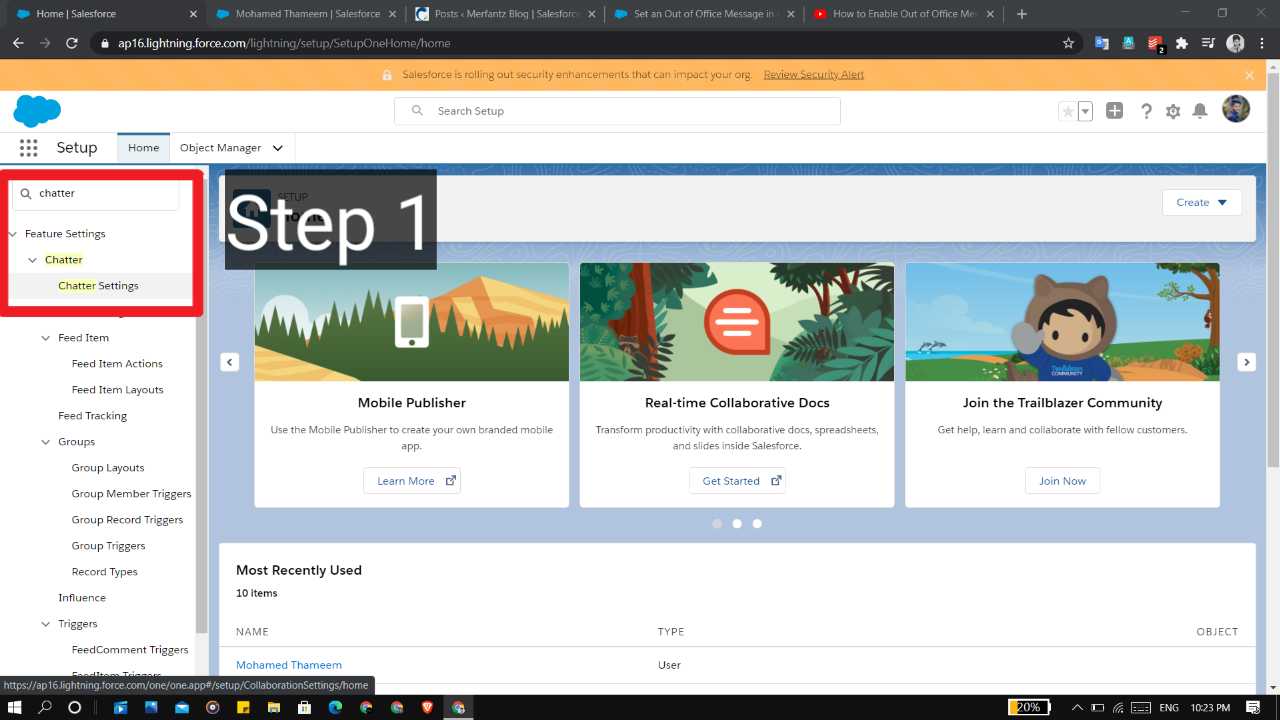
Task: Open the Object Manager tab
Action: click(220, 148)
